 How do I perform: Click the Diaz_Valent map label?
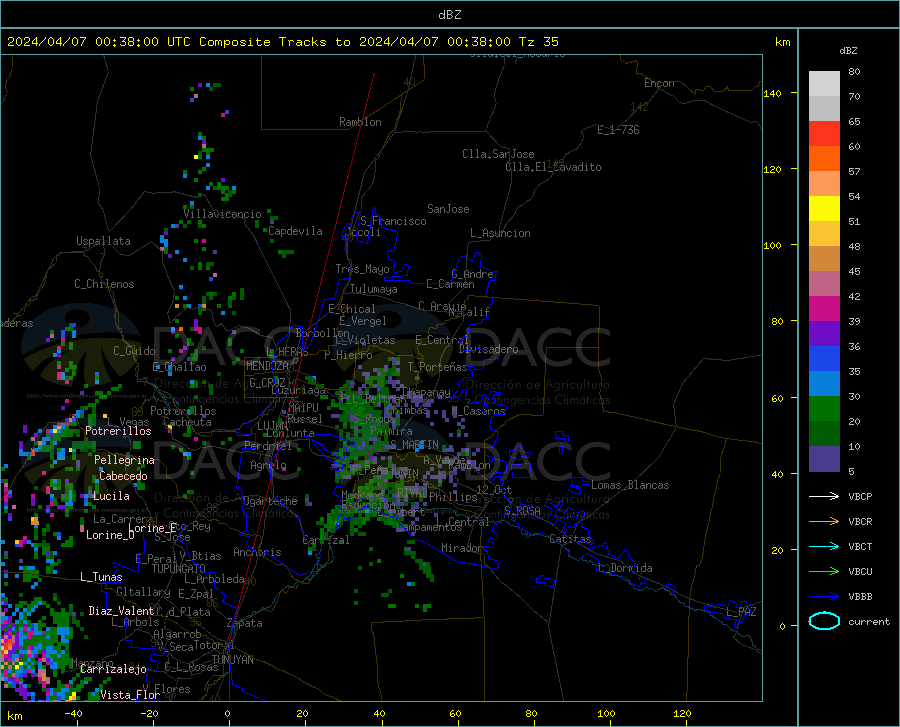point(121,611)
